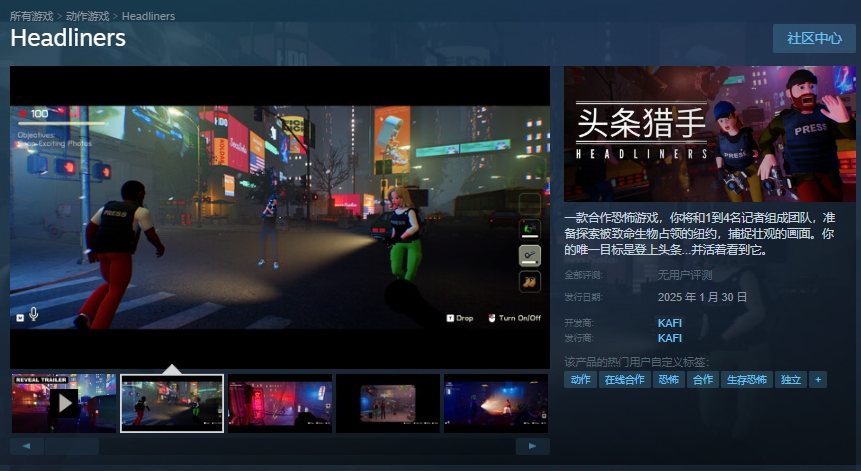This screenshot has width=861, height=471.
Task: Select the 生存恐怖 tag
Action: (746, 380)
